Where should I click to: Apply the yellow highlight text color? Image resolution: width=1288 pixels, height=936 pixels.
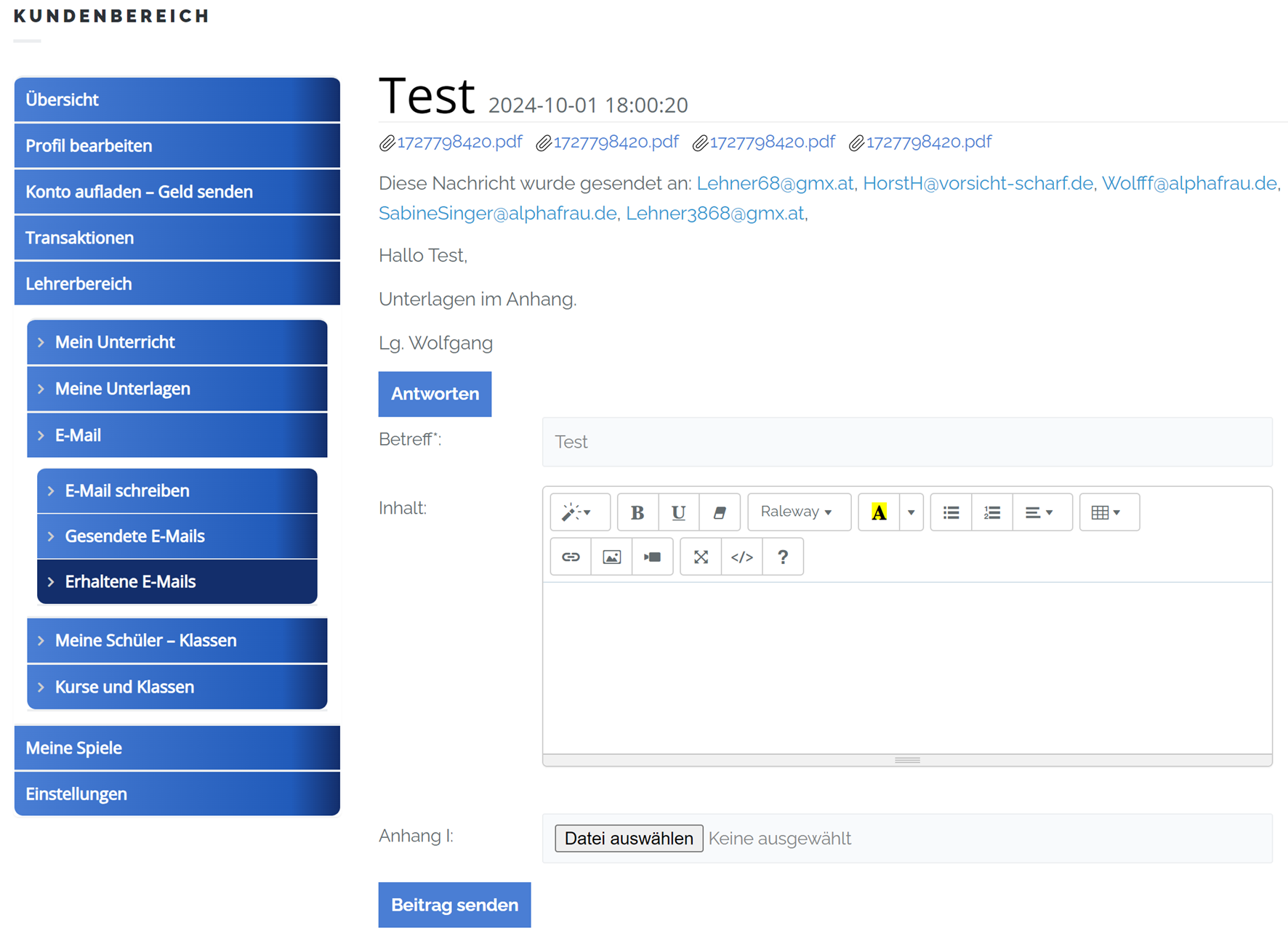point(879,512)
